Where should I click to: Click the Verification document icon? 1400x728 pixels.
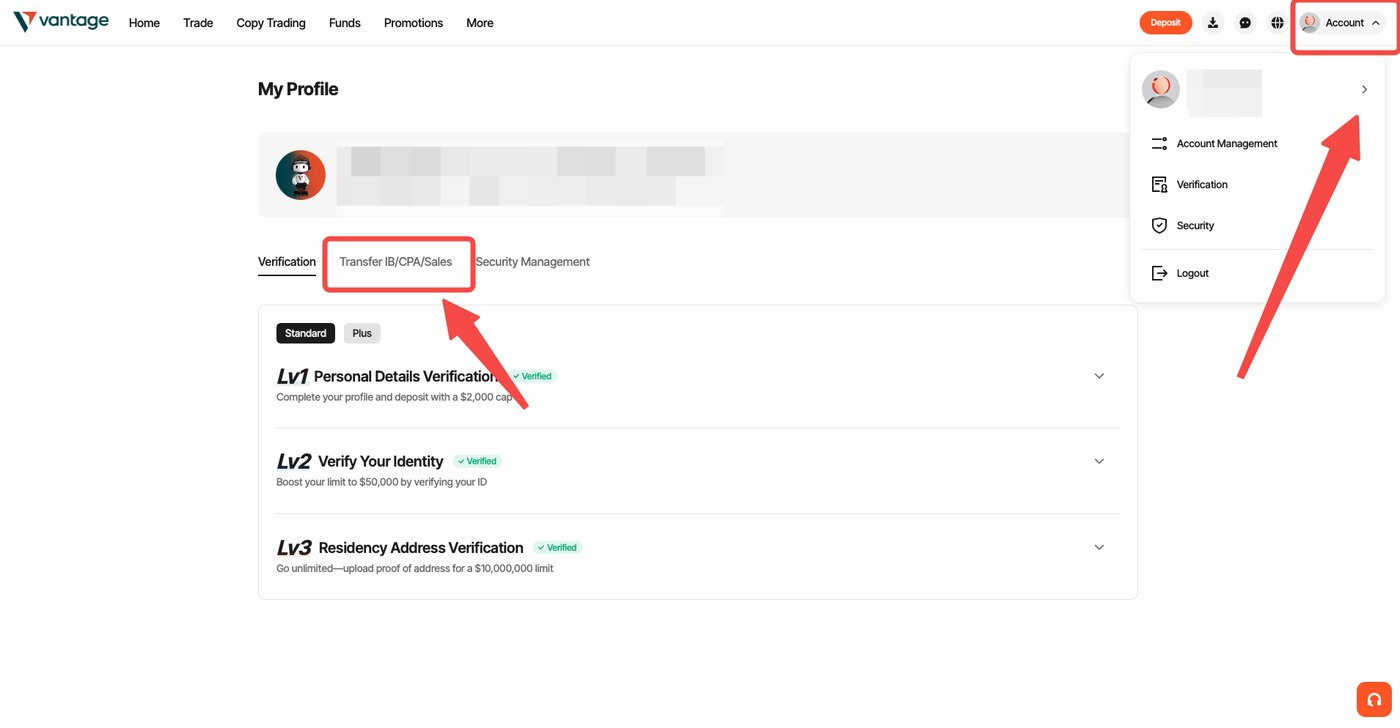(1160, 185)
